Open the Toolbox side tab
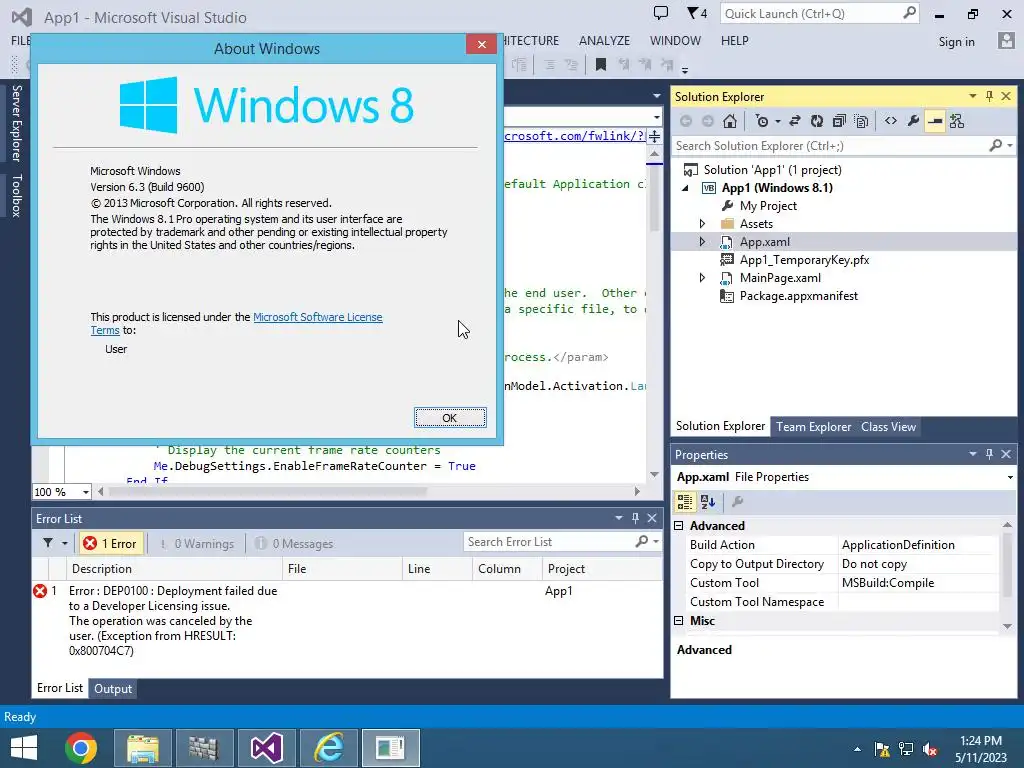 pos(16,195)
